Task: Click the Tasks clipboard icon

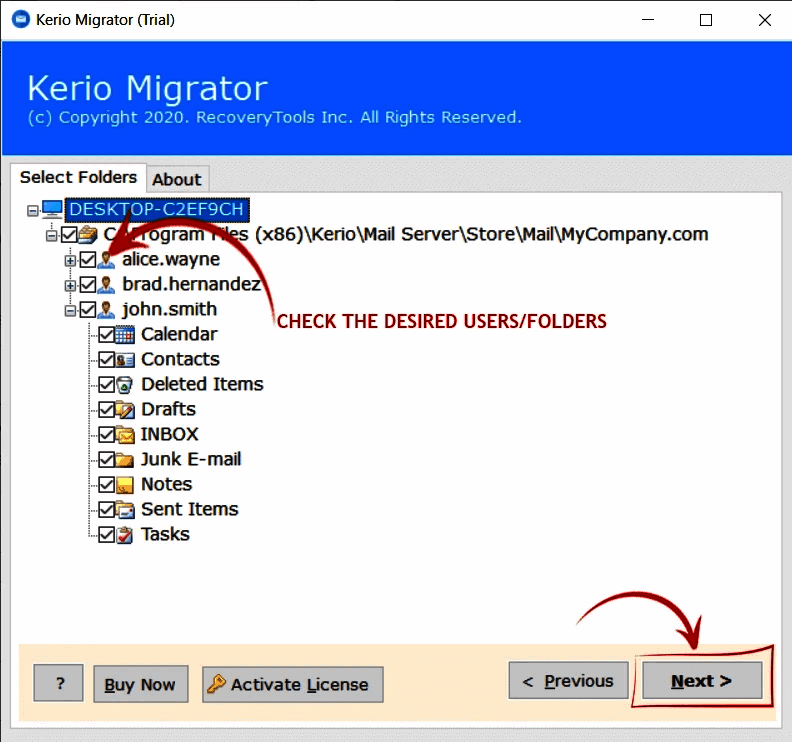Action: click(x=125, y=535)
